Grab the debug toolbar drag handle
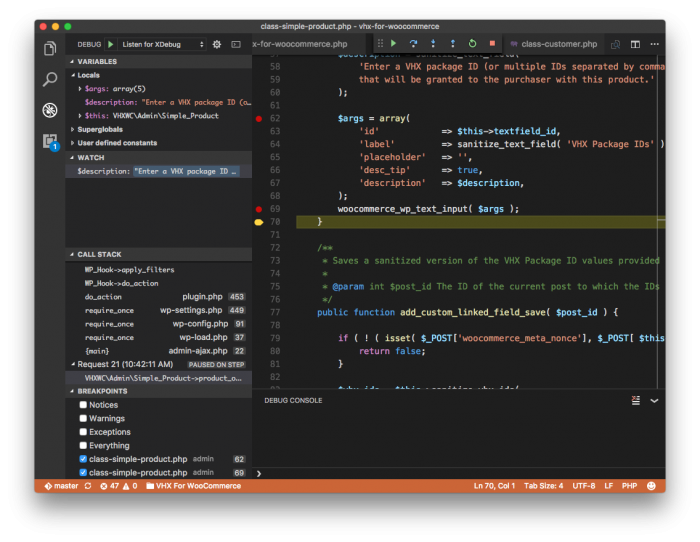The width and height of the screenshot is (700, 542). [x=380, y=43]
